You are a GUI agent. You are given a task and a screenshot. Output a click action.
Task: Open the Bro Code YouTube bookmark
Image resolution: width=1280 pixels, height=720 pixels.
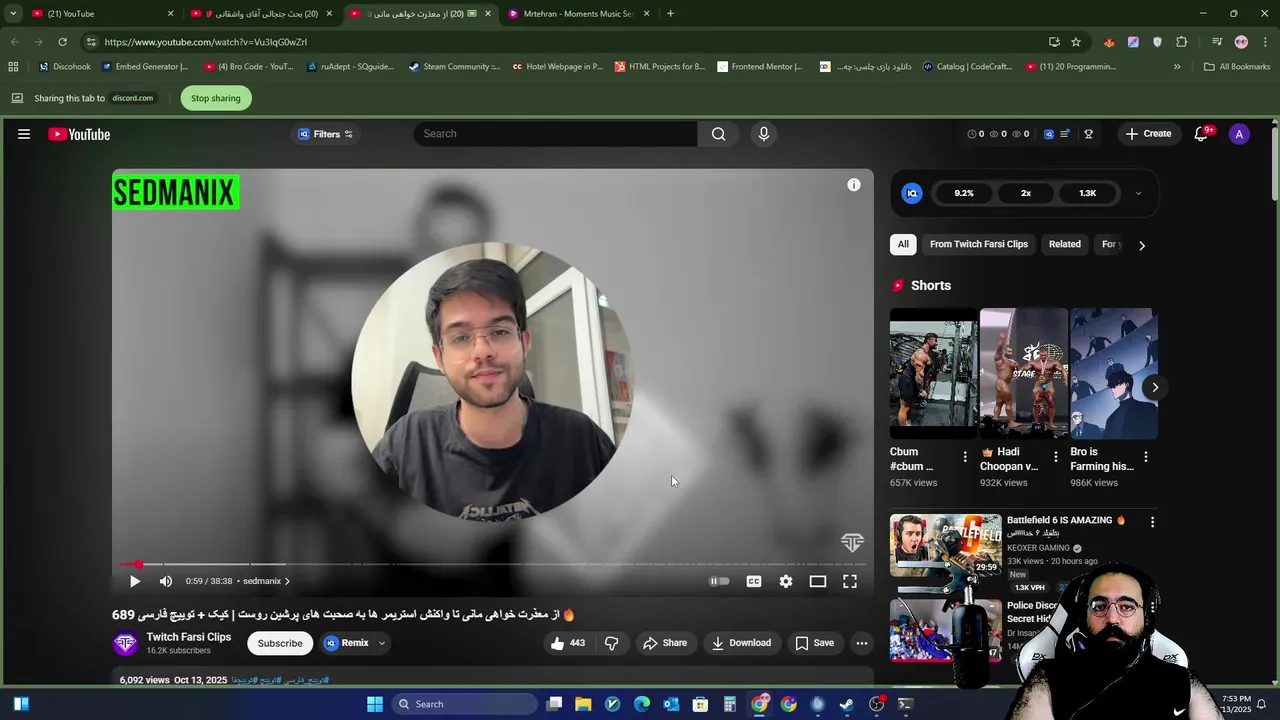tap(249, 67)
